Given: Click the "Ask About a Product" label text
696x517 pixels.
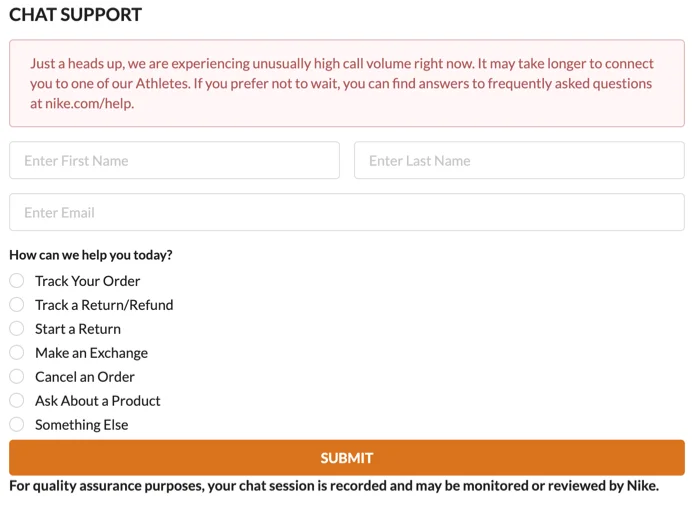Looking at the screenshot, I should click(98, 401).
